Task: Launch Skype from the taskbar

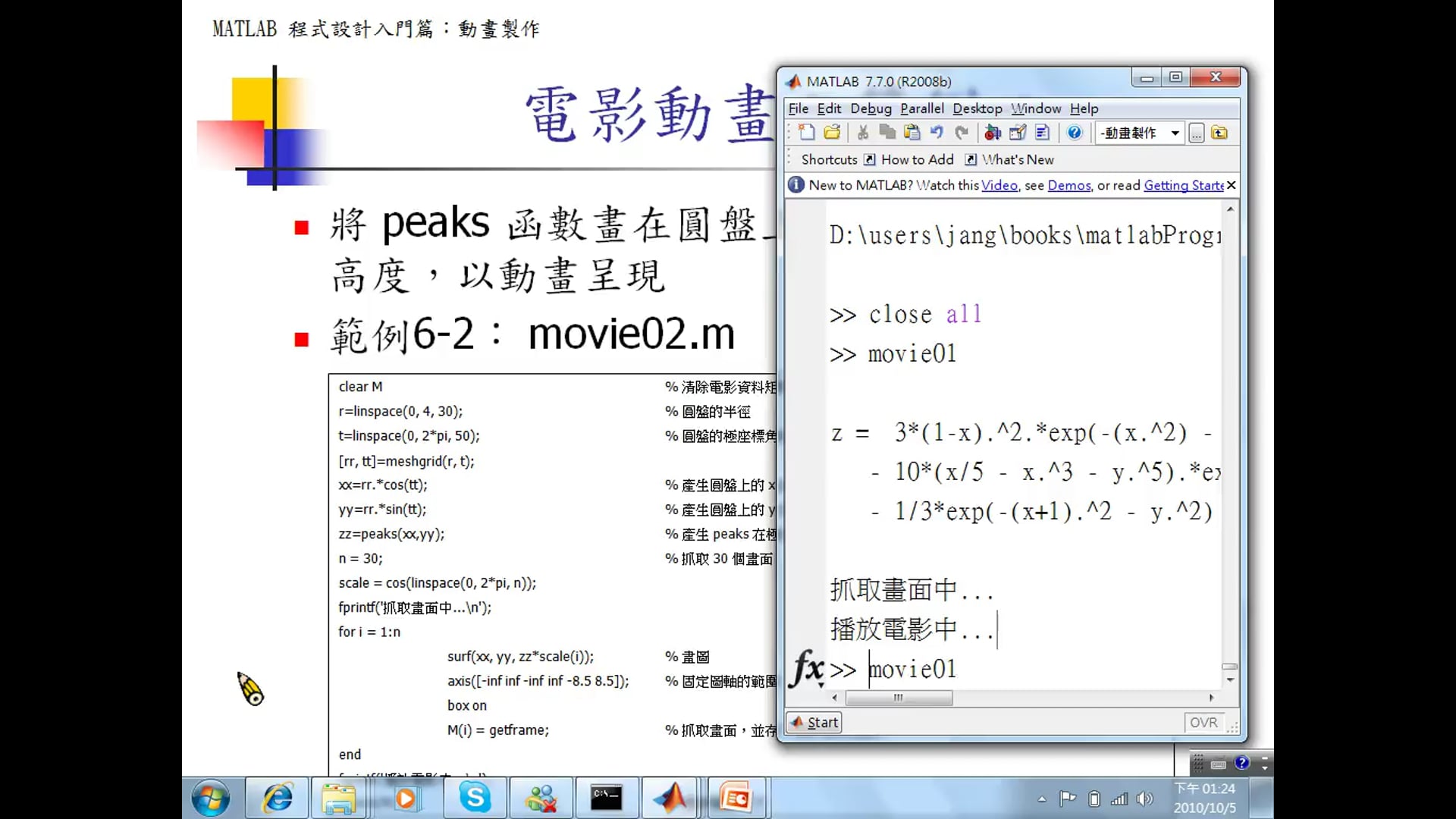Action: [475, 798]
